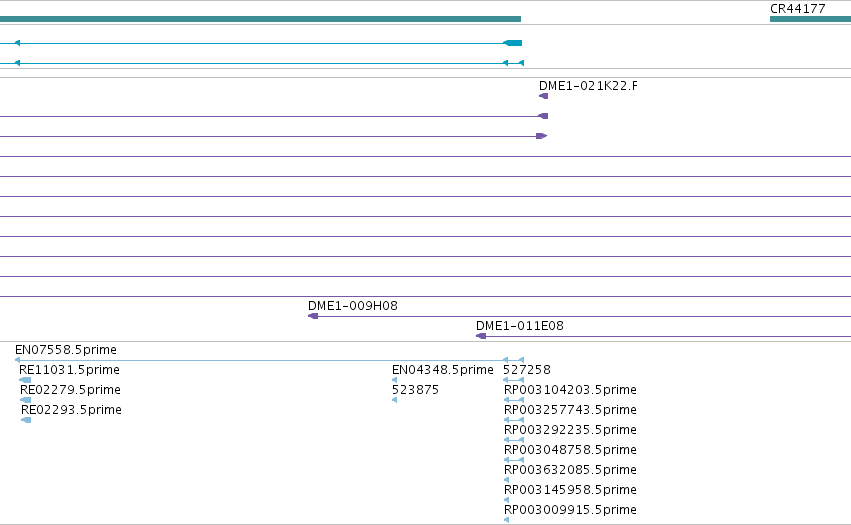851x525 pixels.
Task: Select the RP003048758.5prime label
Action: (570, 450)
